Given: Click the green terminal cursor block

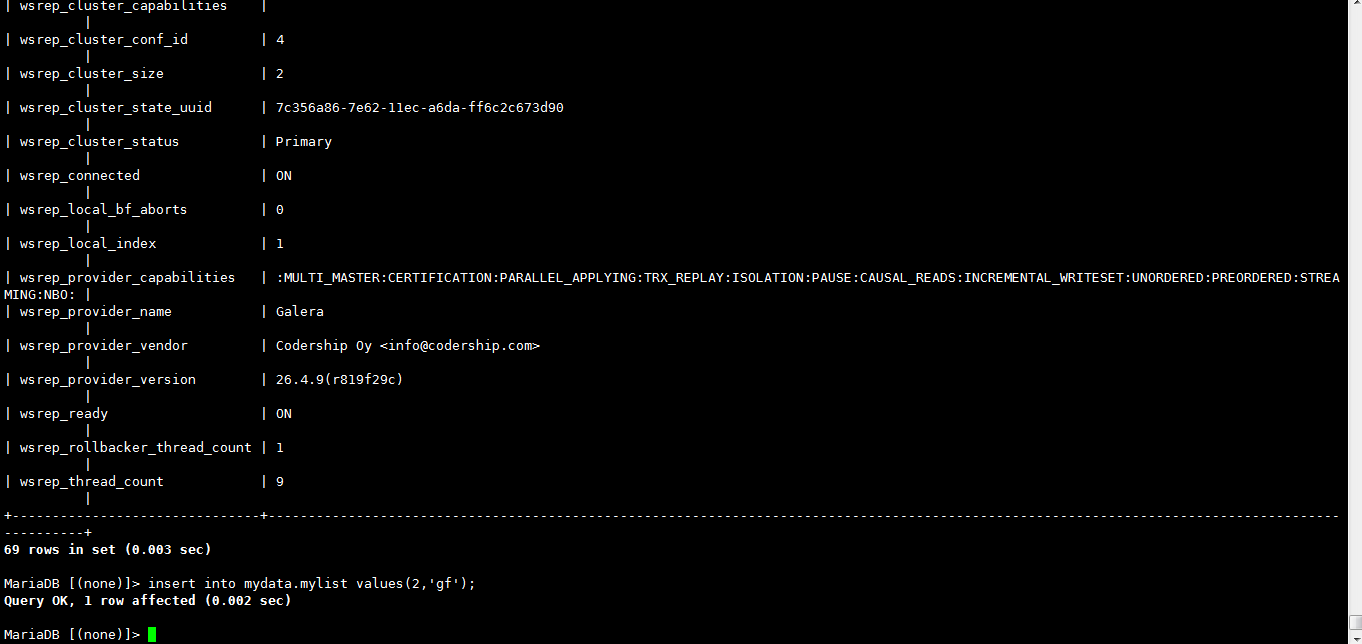Looking at the screenshot, I should (x=152, y=634).
